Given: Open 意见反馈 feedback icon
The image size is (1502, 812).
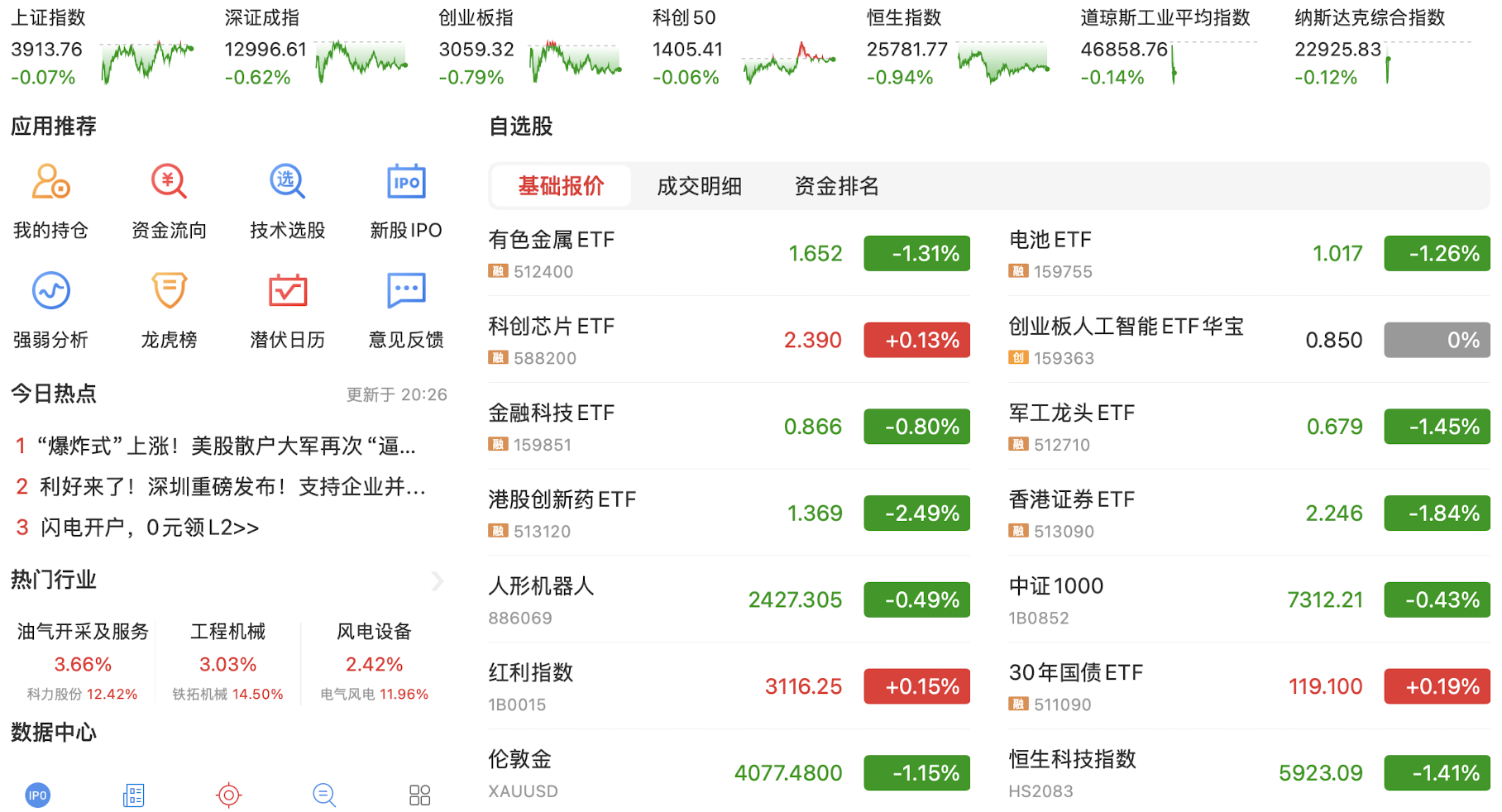Looking at the screenshot, I should tap(406, 291).
